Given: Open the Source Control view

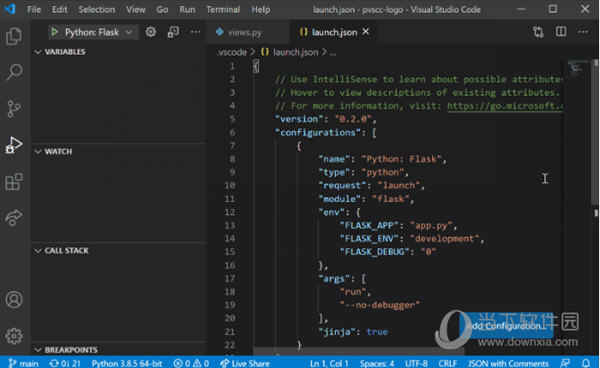Looking at the screenshot, I should pyautogui.click(x=14, y=109).
